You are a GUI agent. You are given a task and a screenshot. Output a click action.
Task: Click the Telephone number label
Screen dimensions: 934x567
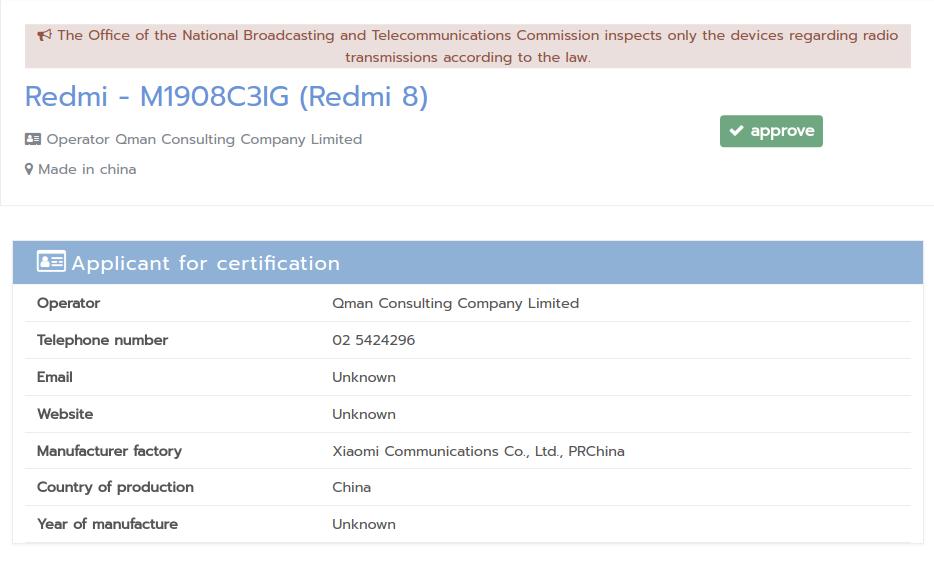click(x=102, y=340)
